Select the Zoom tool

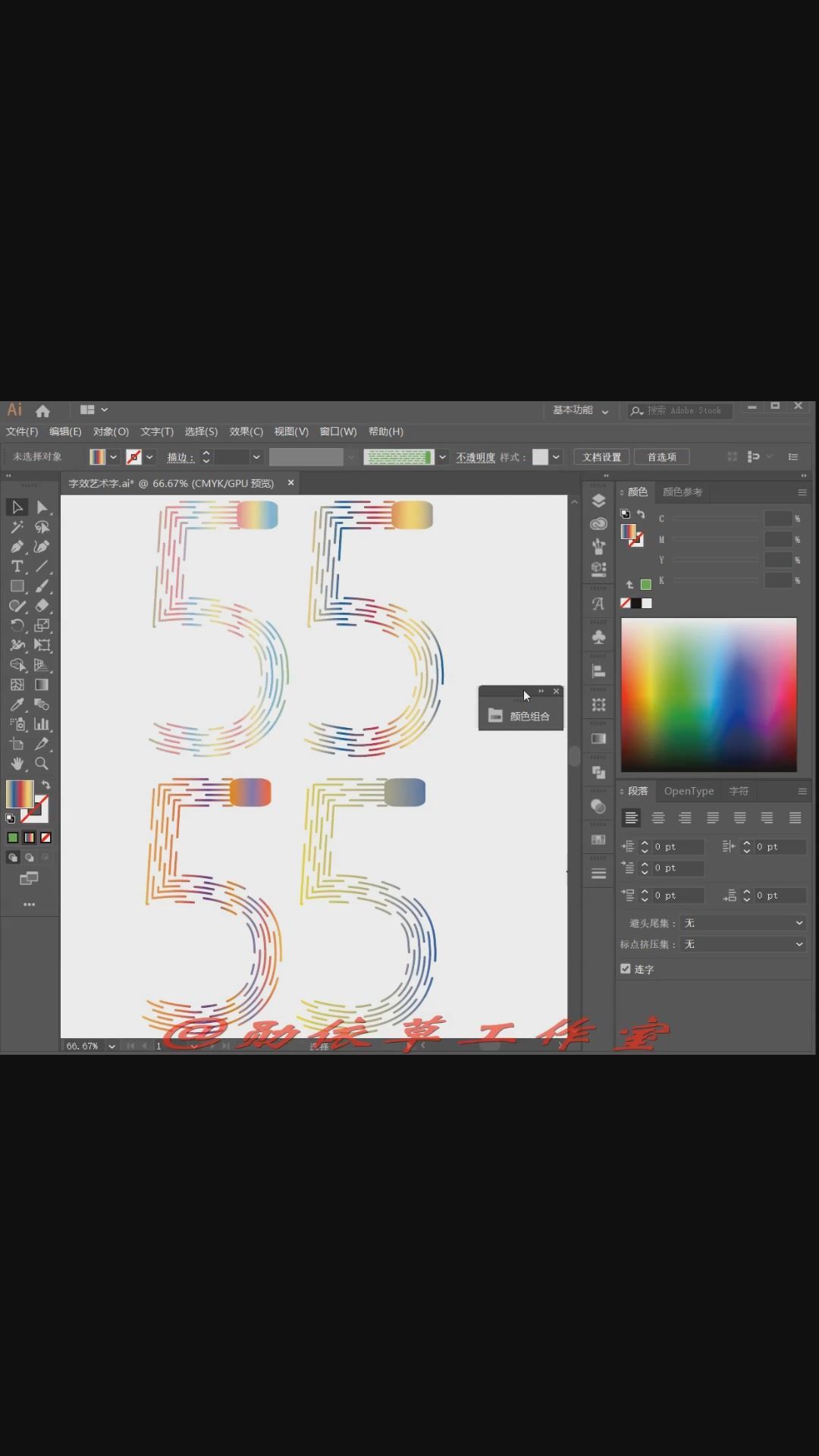(x=42, y=764)
